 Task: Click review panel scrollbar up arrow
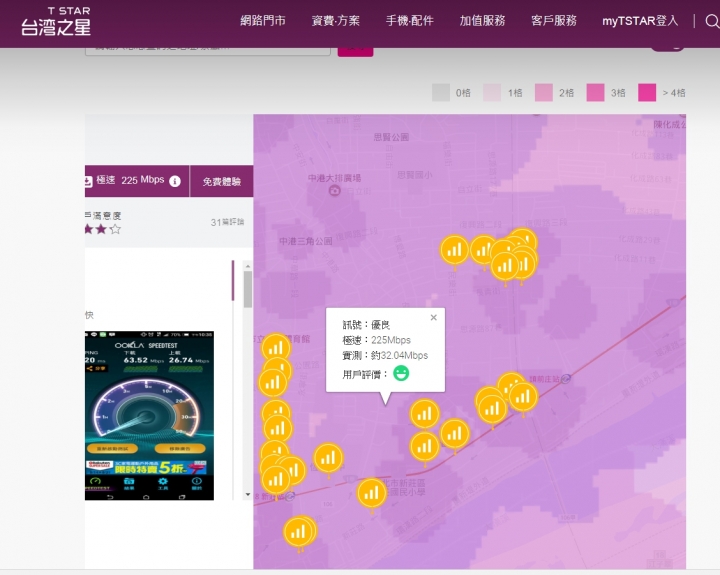click(248, 266)
